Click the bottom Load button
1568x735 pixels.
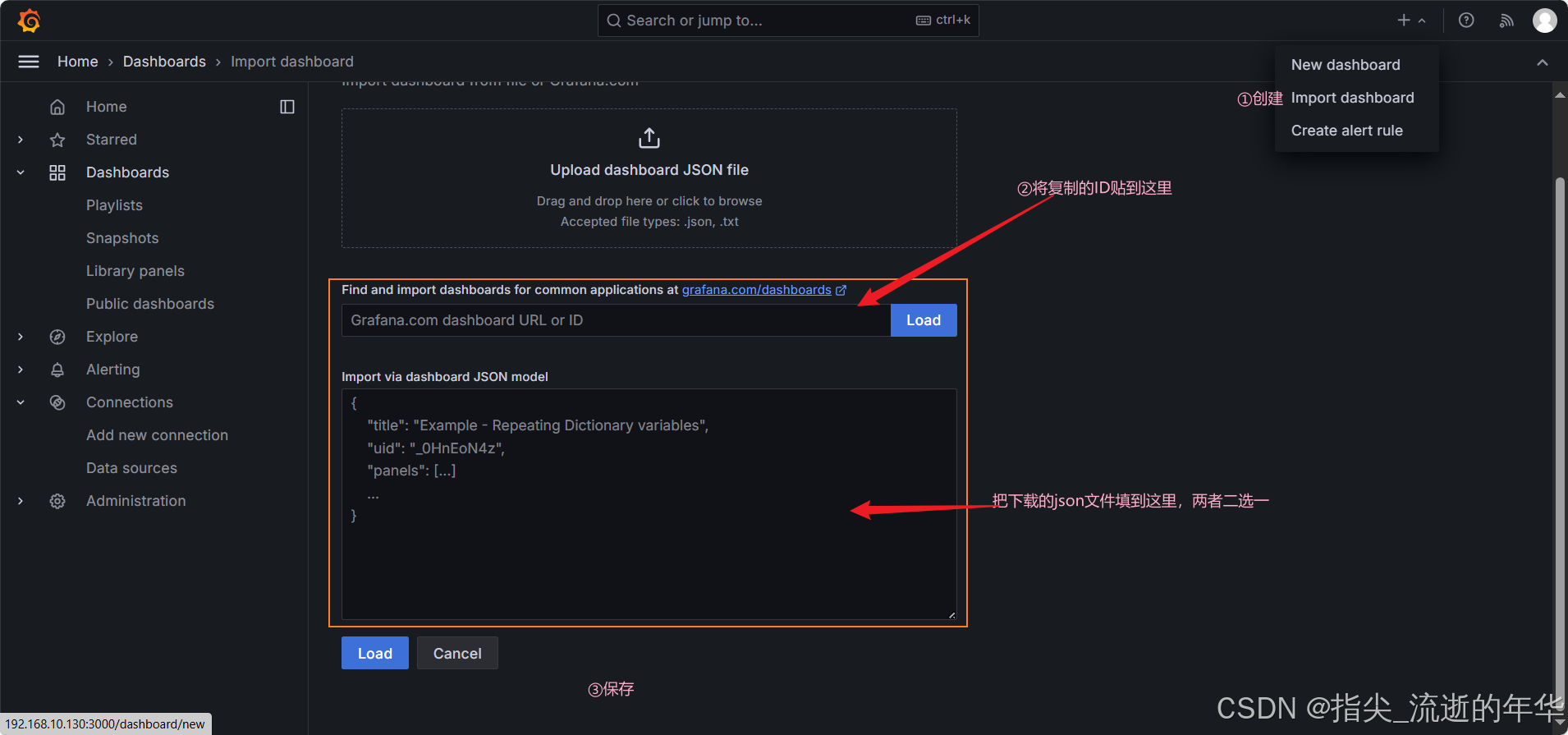pos(375,653)
